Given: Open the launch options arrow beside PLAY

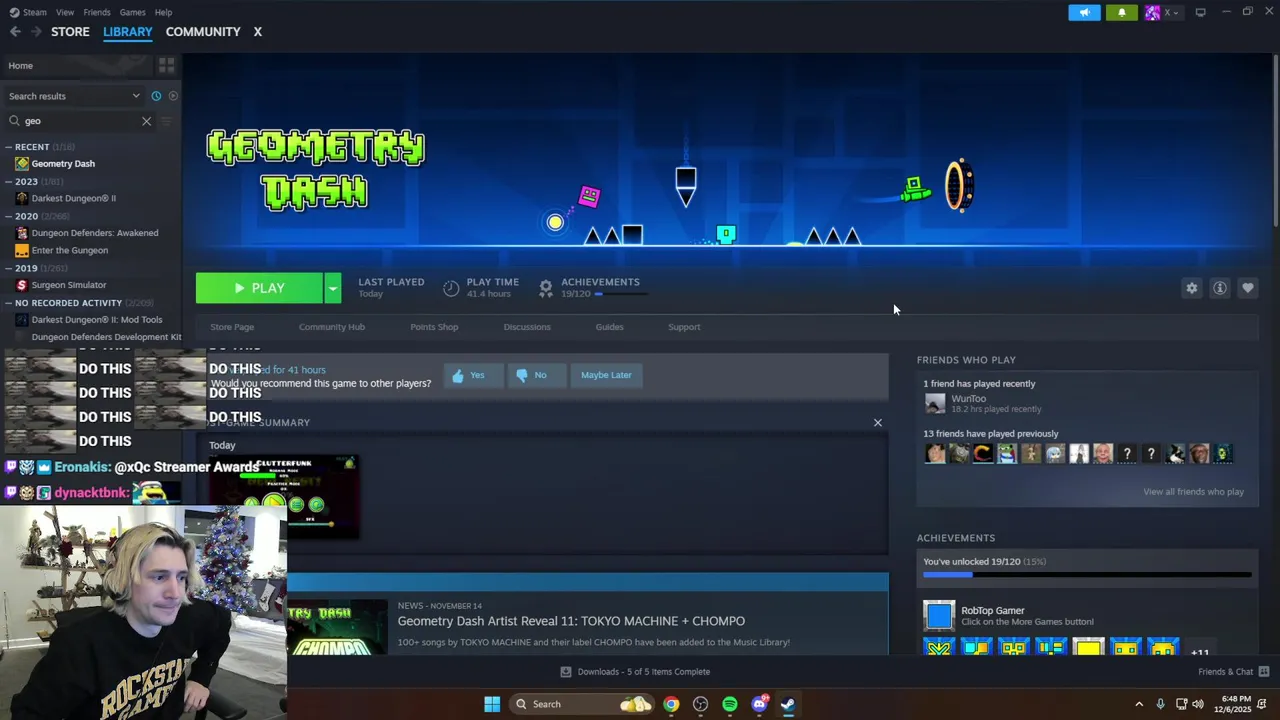Looking at the screenshot, I should (x=333, y=288).
